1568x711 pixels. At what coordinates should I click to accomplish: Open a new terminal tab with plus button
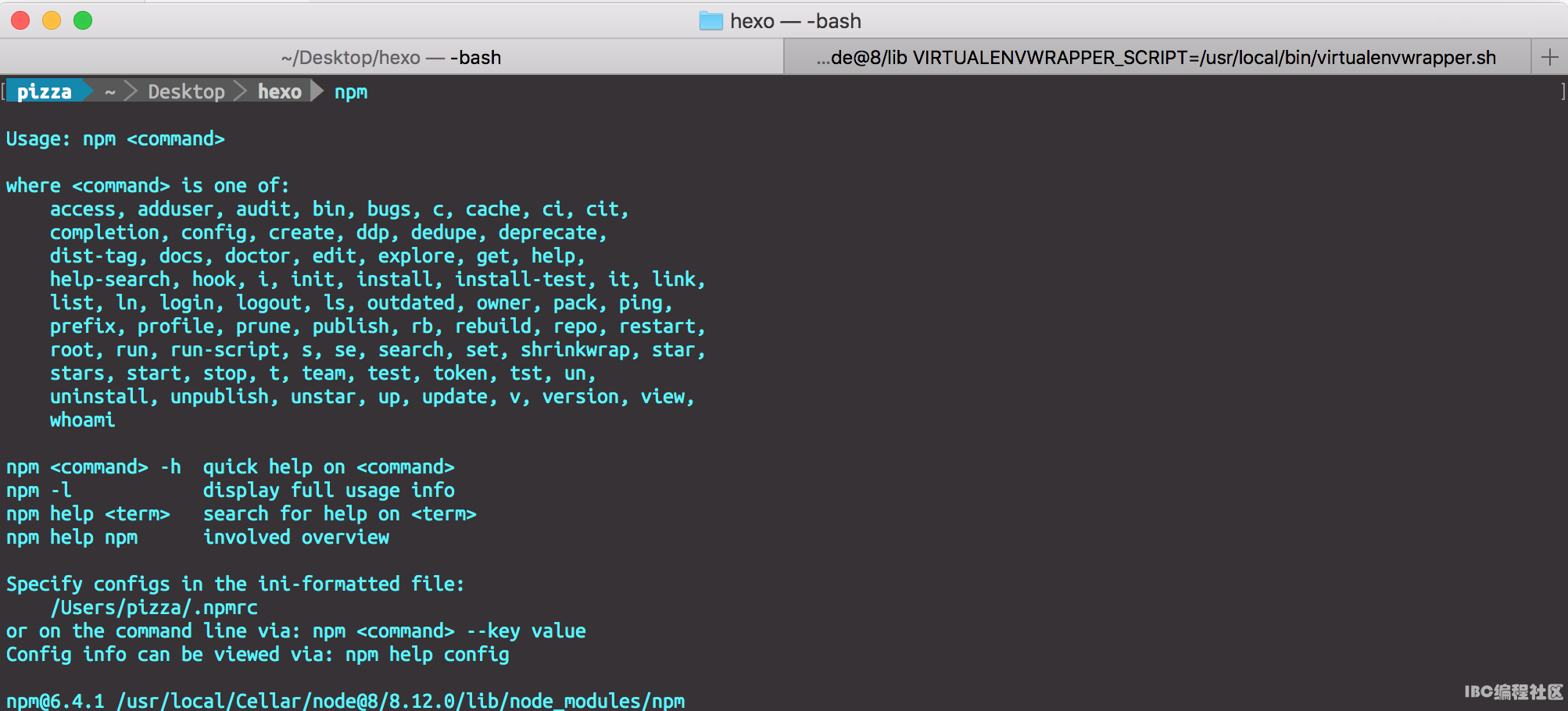[1549, 57]
